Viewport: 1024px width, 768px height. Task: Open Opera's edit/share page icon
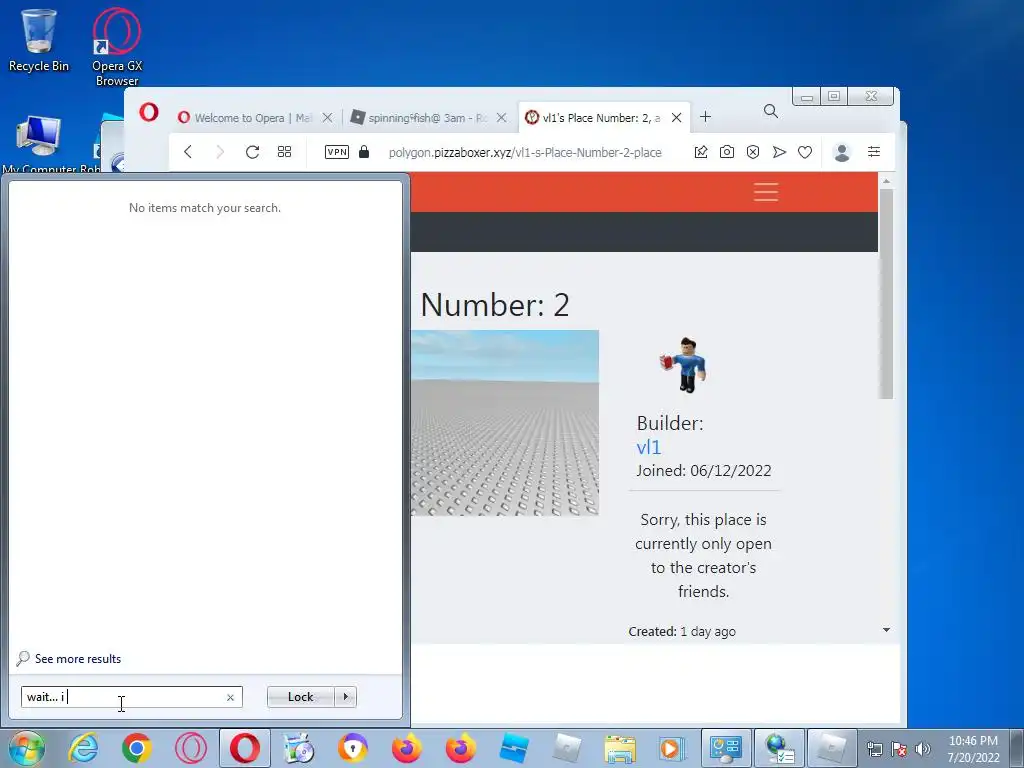tap(701, 152)
